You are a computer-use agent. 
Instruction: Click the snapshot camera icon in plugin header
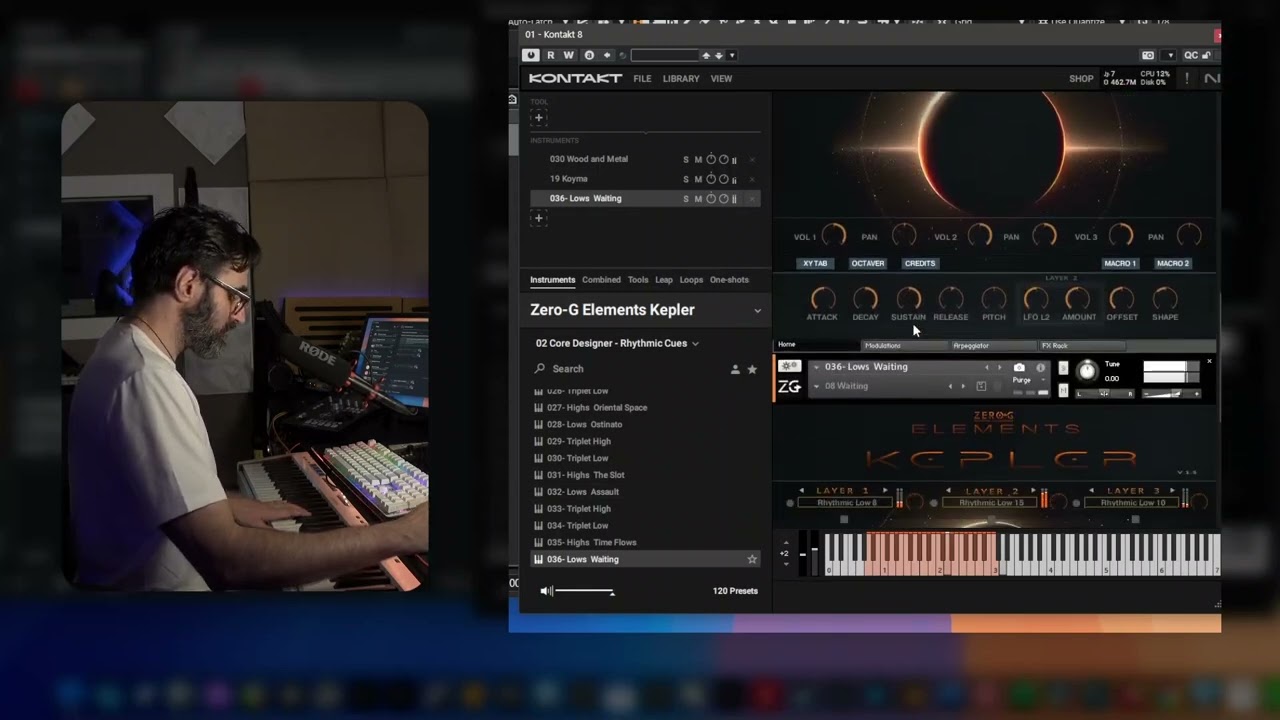point(1148,55)
